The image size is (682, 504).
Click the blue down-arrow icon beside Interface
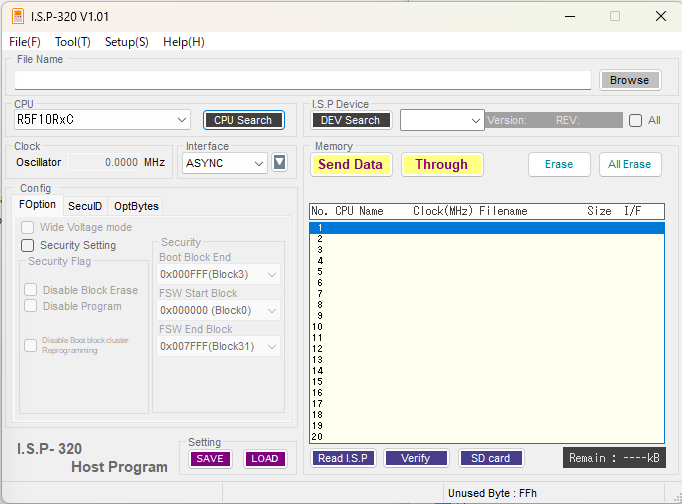point(279,163)
